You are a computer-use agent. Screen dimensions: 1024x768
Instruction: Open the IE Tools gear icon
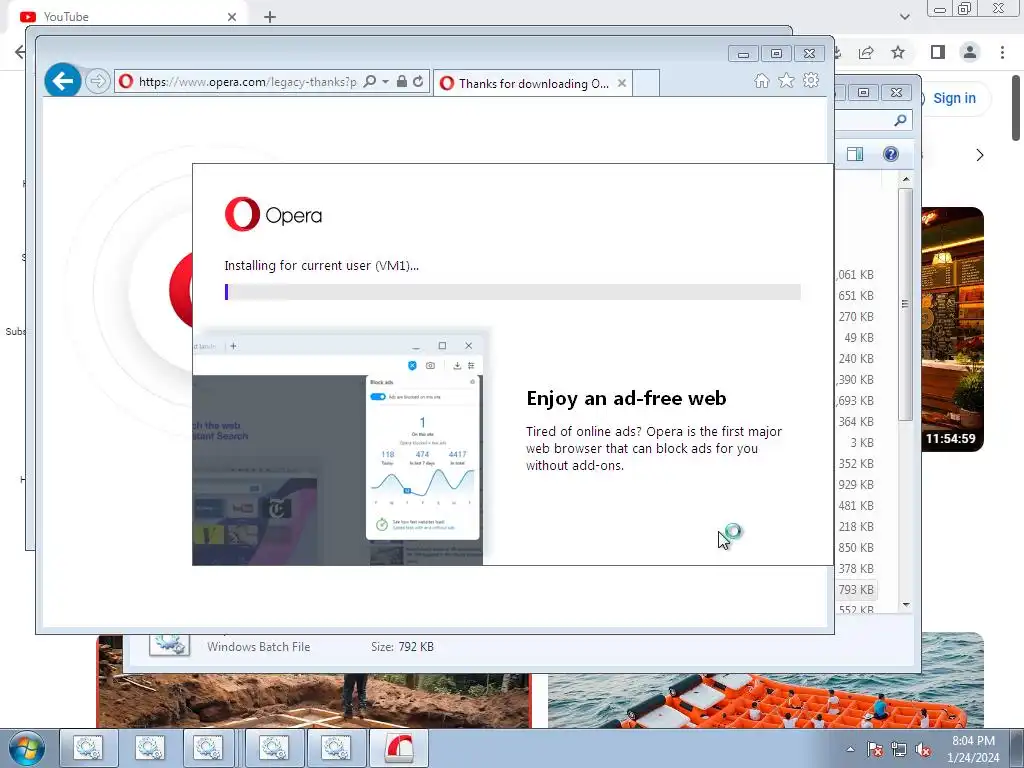tap(811, 80)
